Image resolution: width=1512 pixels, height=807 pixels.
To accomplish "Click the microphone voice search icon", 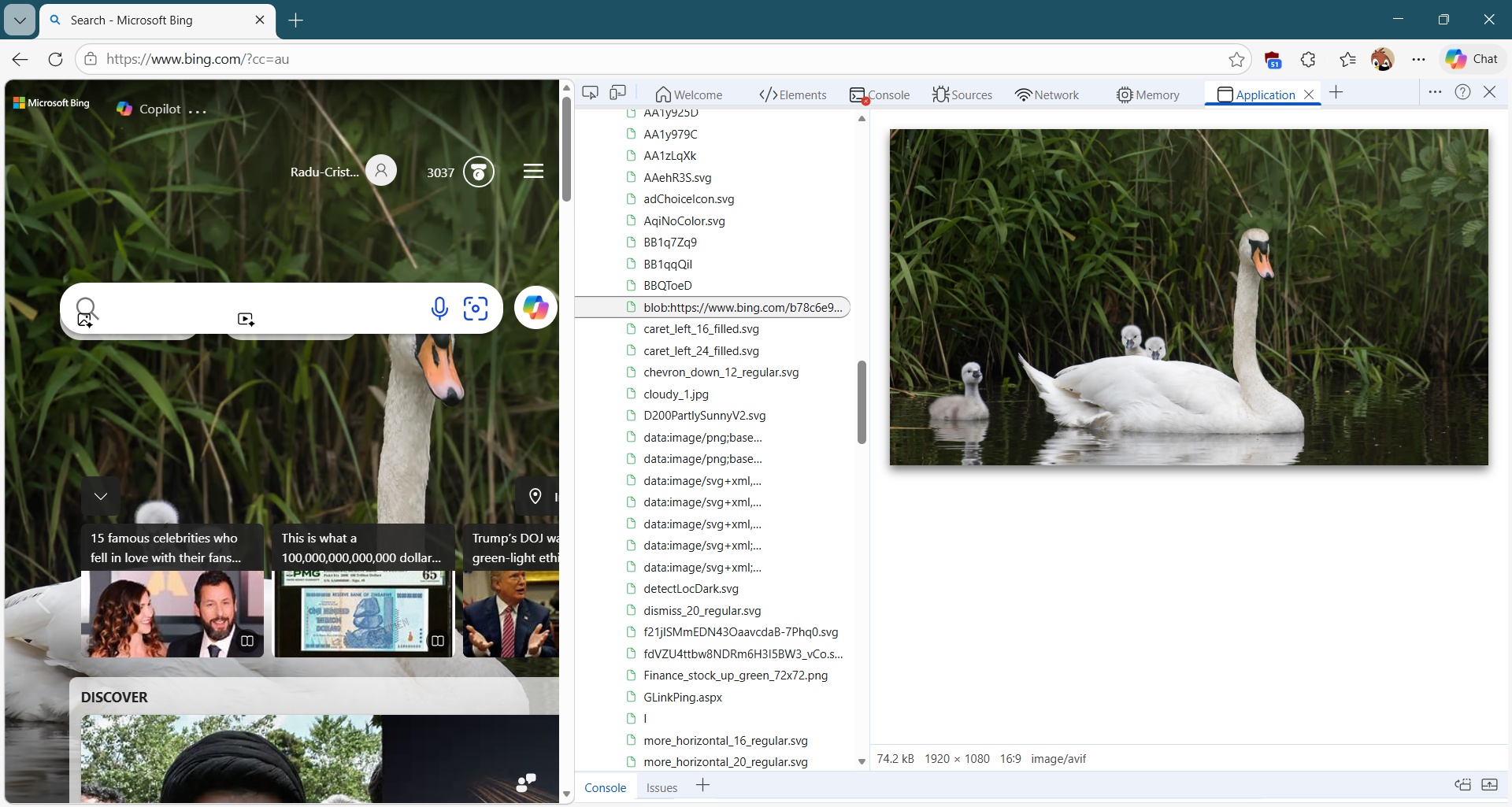I will point(439,309).
